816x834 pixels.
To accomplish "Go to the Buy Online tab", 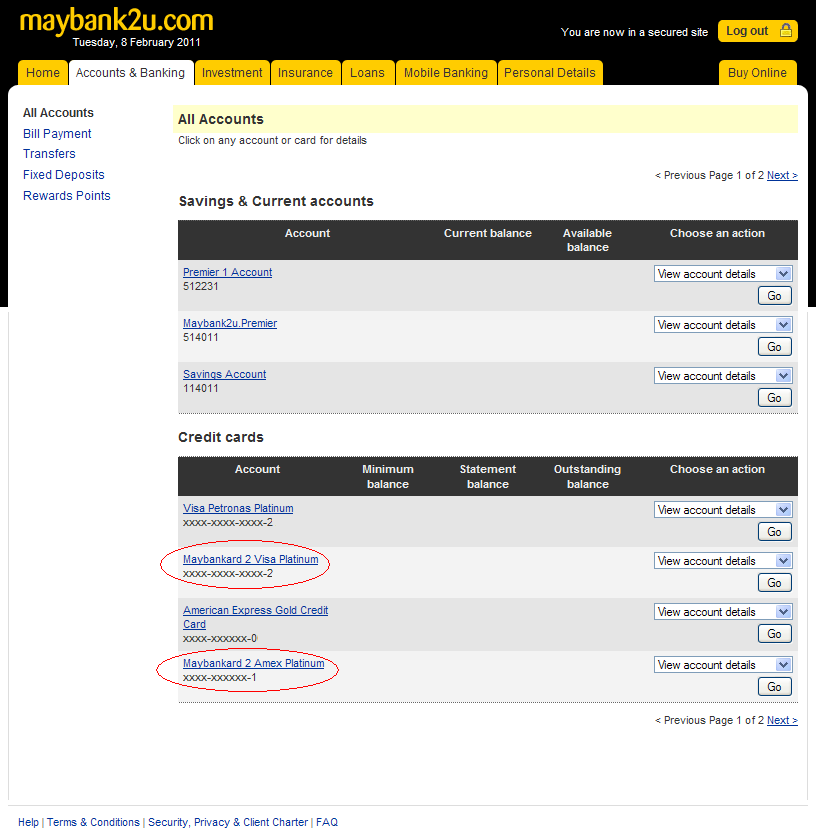I will click(x=757, y=73).
